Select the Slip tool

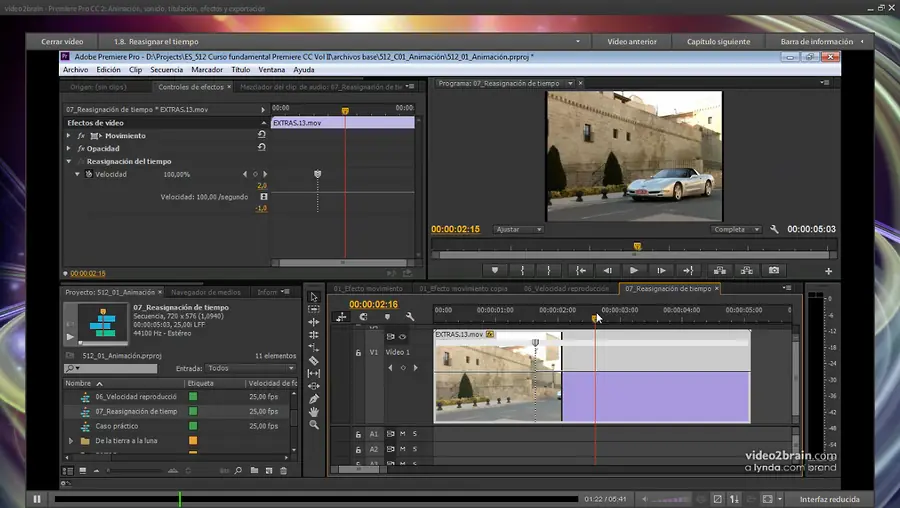(x=313, y=373)
